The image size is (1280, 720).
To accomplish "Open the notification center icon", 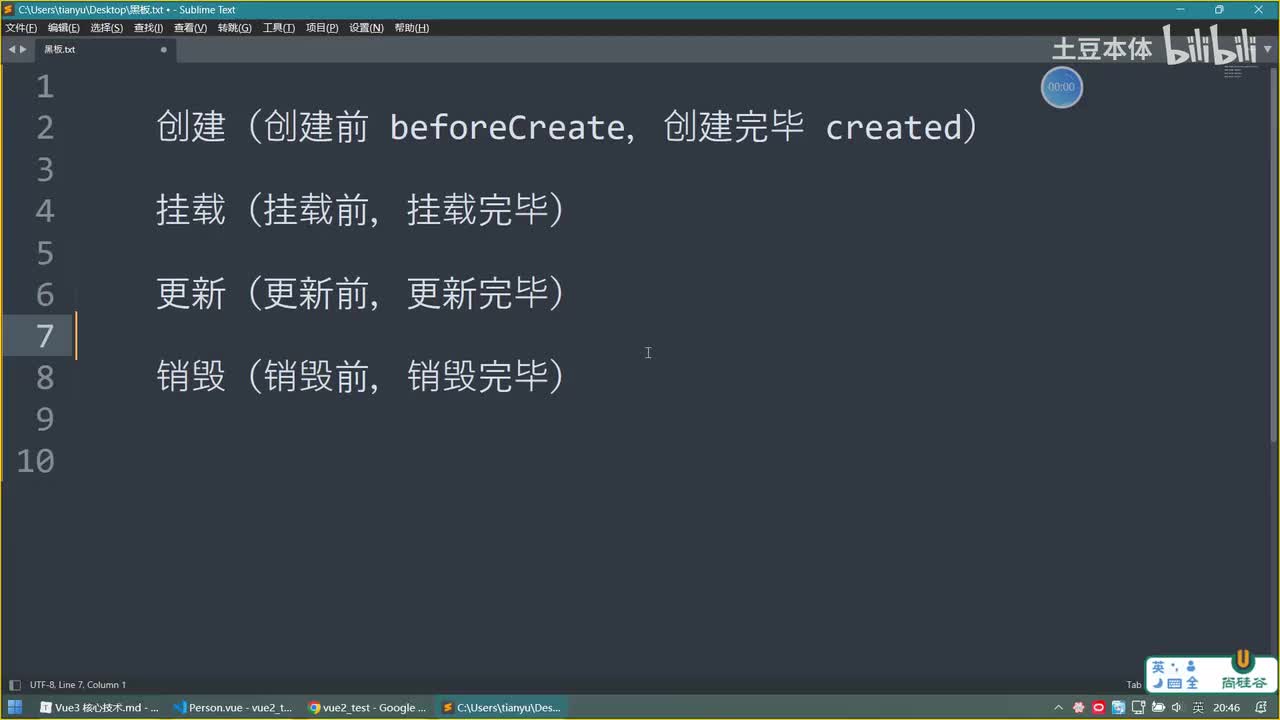I will tap(1260, 707).
